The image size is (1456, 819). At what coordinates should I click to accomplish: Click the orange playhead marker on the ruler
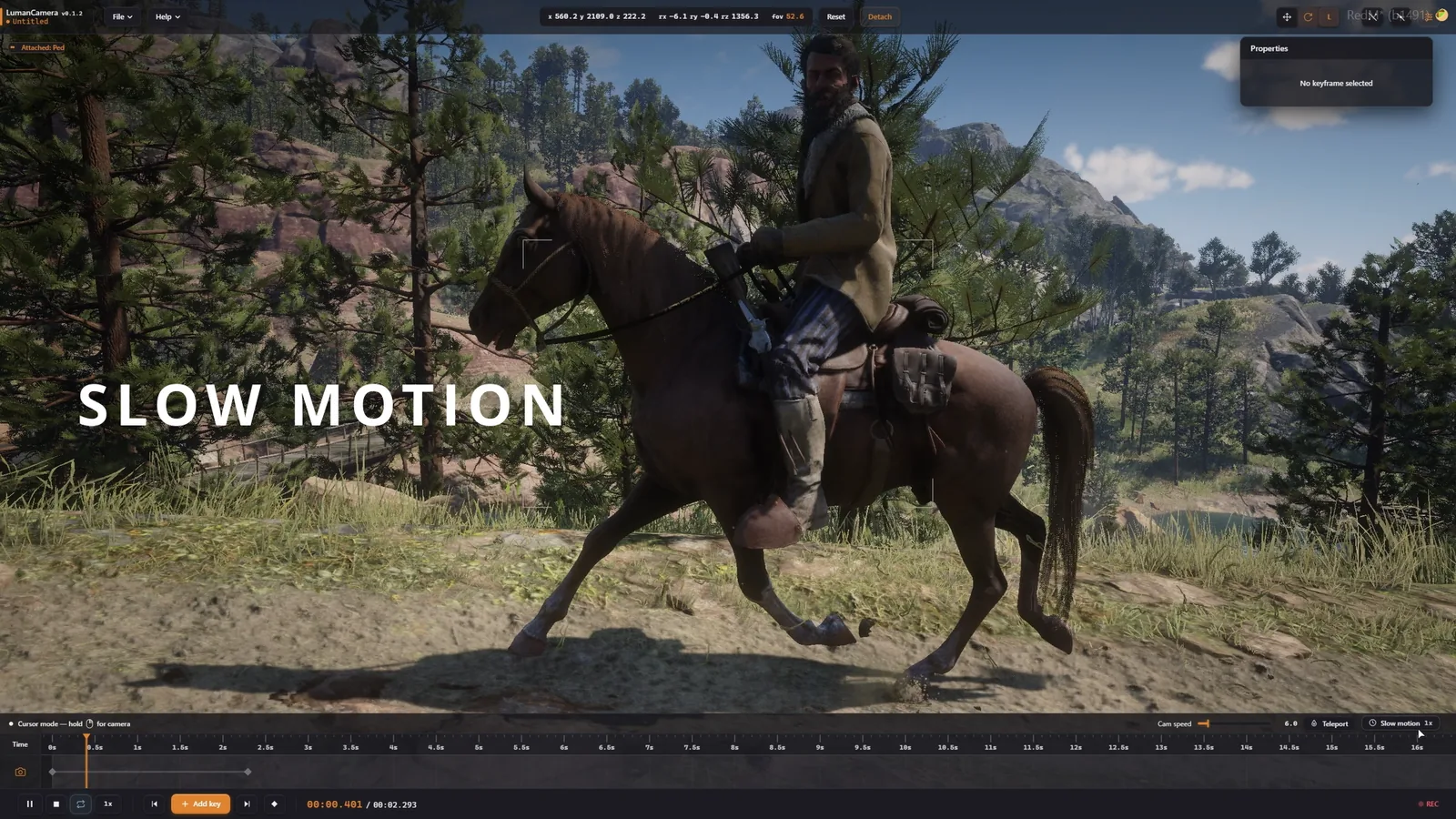86,738
